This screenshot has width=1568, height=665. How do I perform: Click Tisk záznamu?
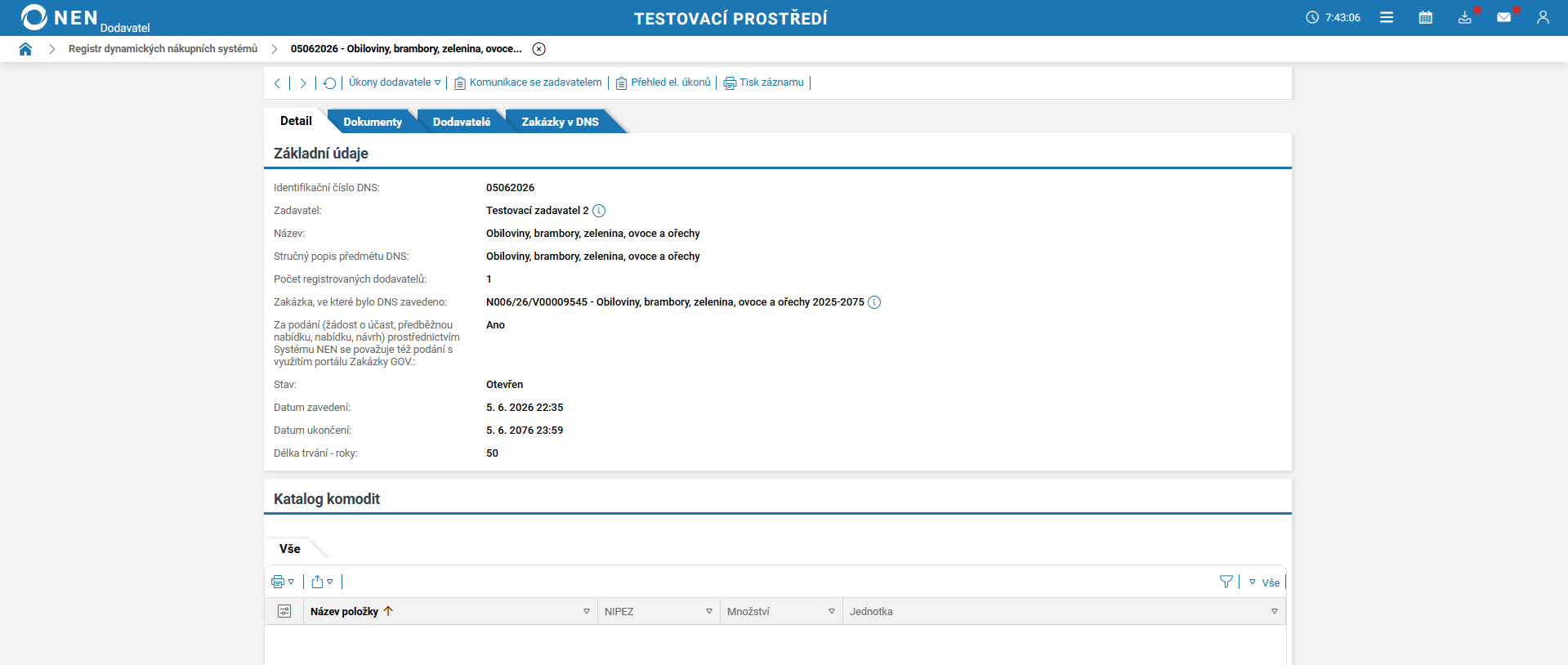pyautogui.click(x=764, y=83)
